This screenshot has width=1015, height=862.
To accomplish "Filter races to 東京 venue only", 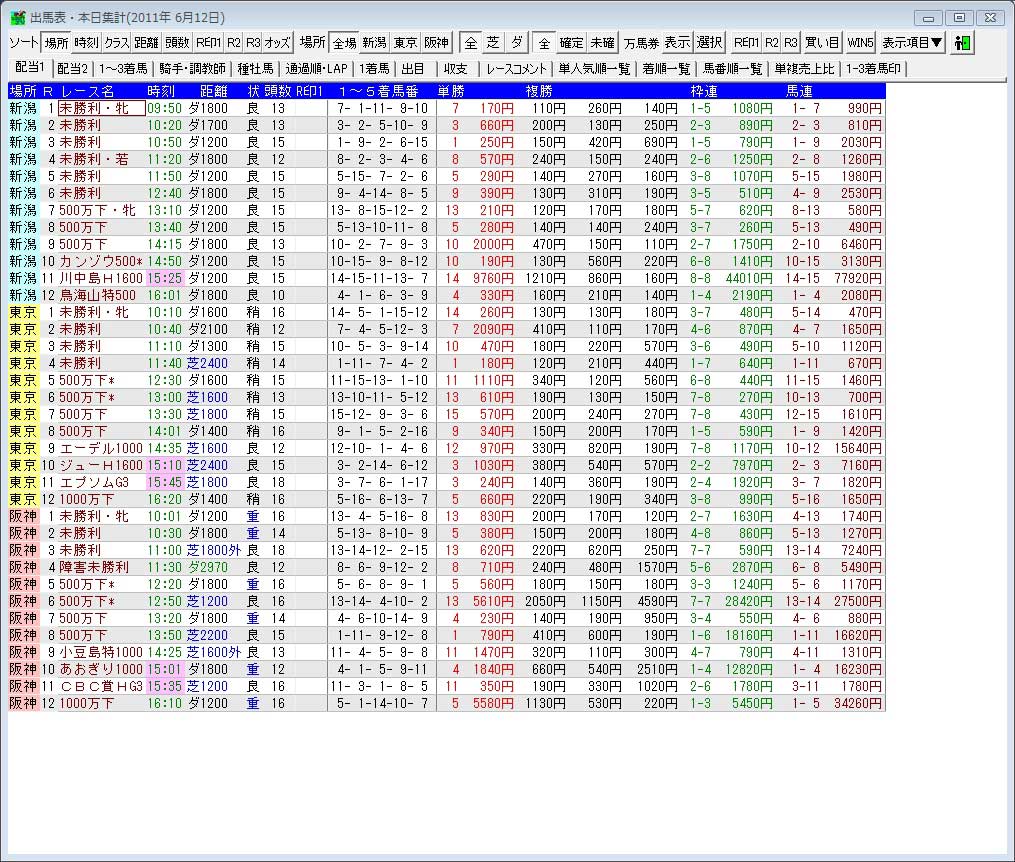I will (x=405, y=43).
